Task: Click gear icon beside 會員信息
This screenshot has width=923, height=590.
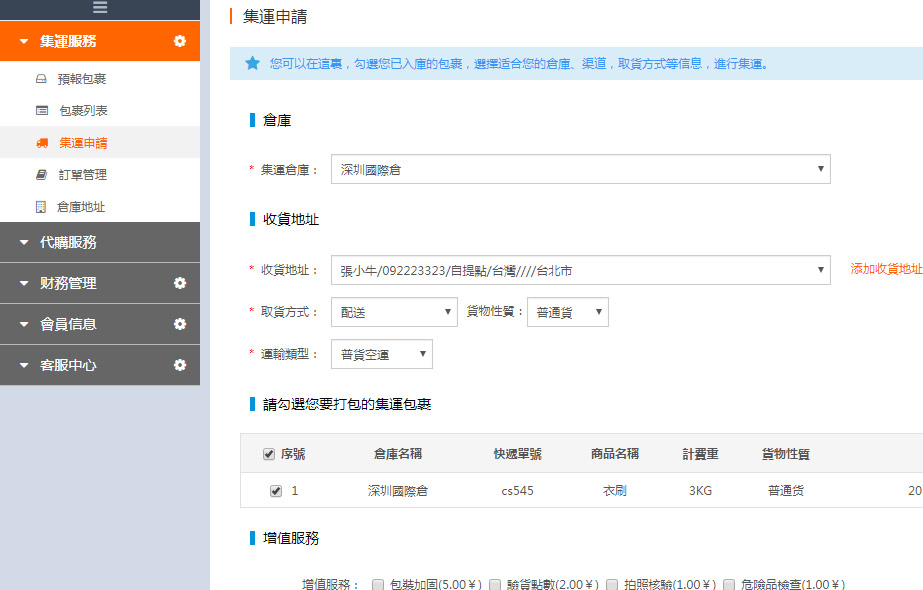Action: (180, 324)
